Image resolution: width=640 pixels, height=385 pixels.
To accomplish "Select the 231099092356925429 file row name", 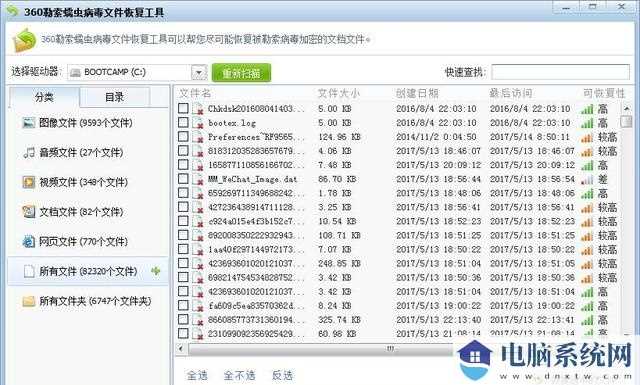I will [x=256, y=334].
